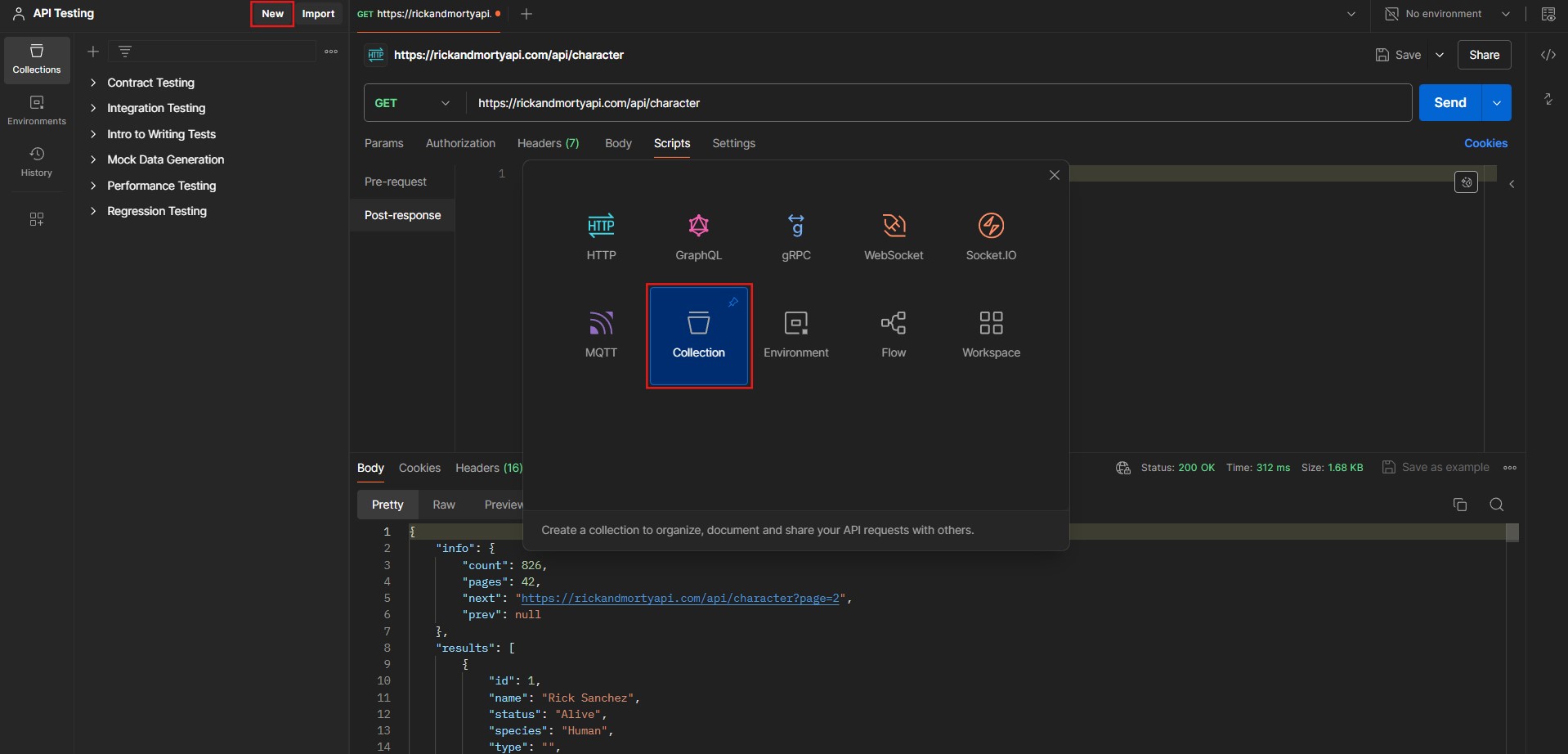Screen dimensions: 1568x754
Task: Switch to the Authorization tab
Action: 460,143
